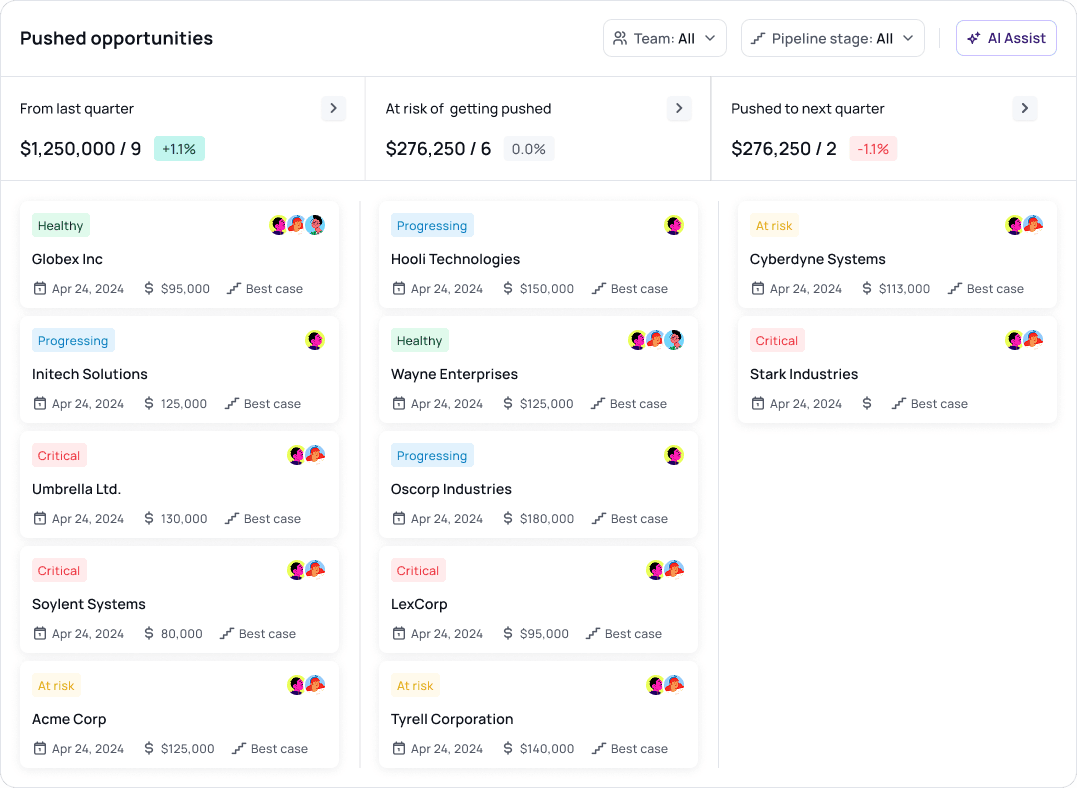Expand the At risk of getting pushed arrow
The height and width of the screenshot is (788, 1077).
pyautogui.click(x=679, y=109)
